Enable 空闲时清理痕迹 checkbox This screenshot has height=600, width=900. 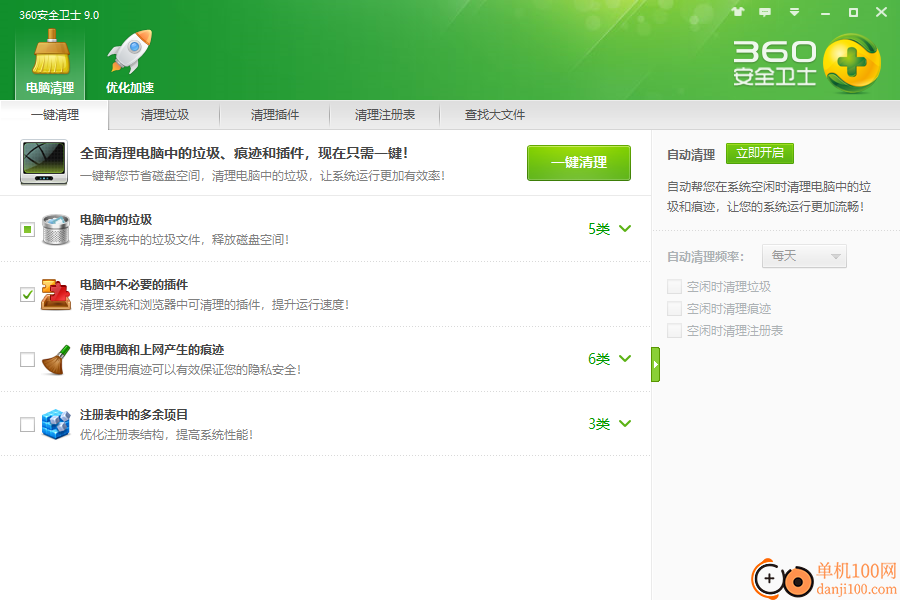(674, 308)
